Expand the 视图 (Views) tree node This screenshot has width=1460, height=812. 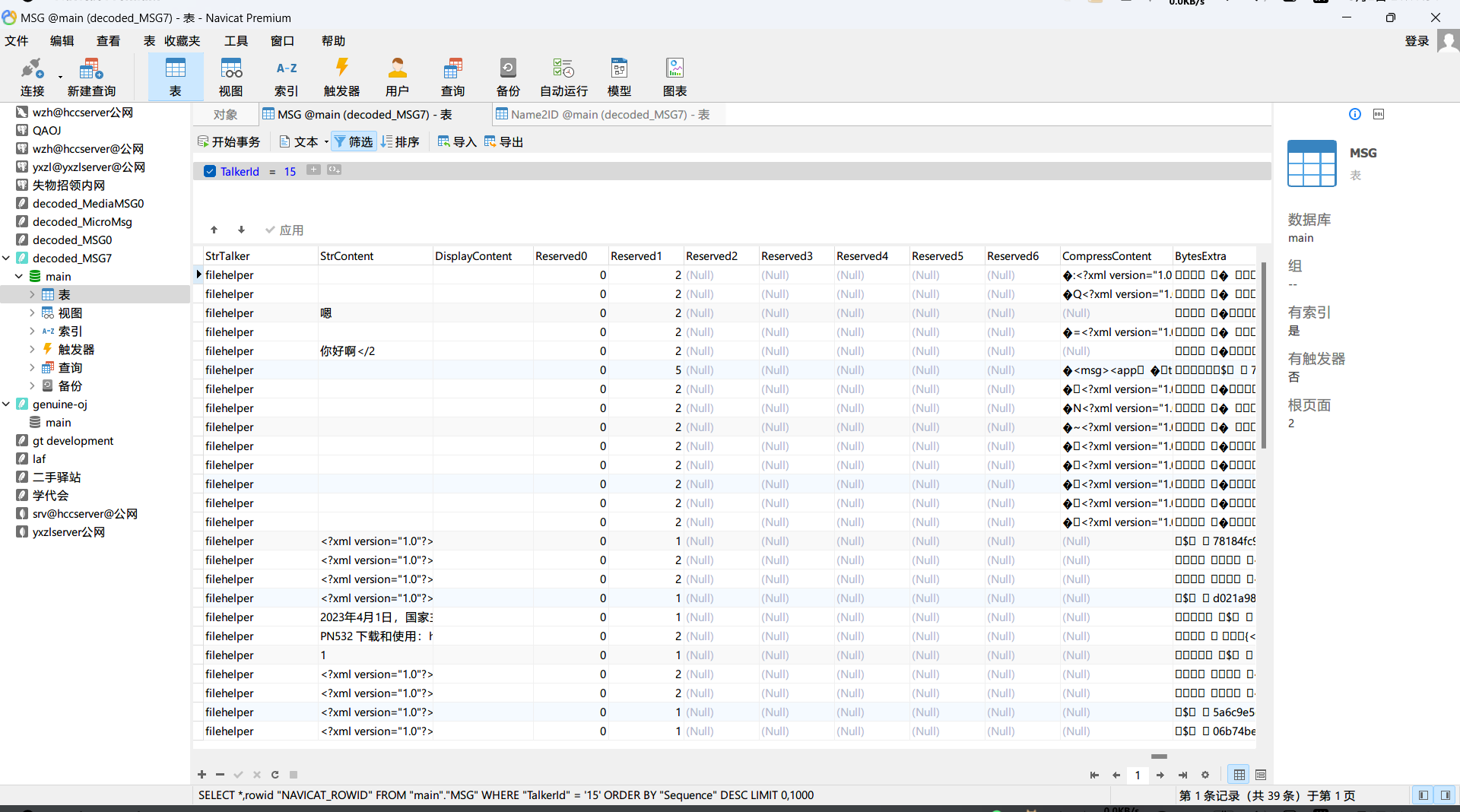[x=32, y=313]
